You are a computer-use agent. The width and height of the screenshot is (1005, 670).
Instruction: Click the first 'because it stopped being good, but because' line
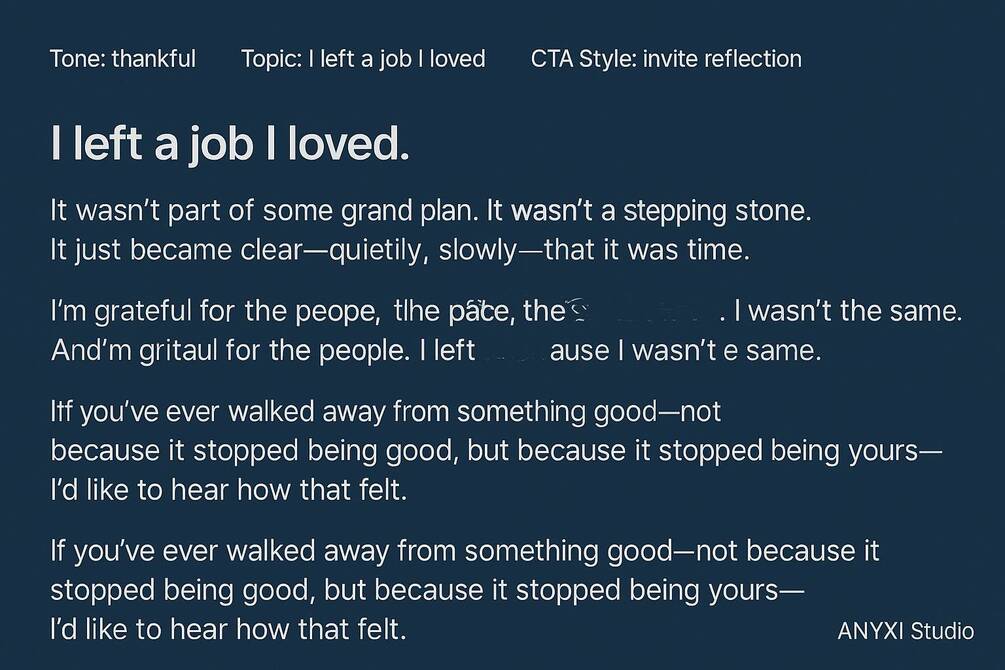(496, 451)
